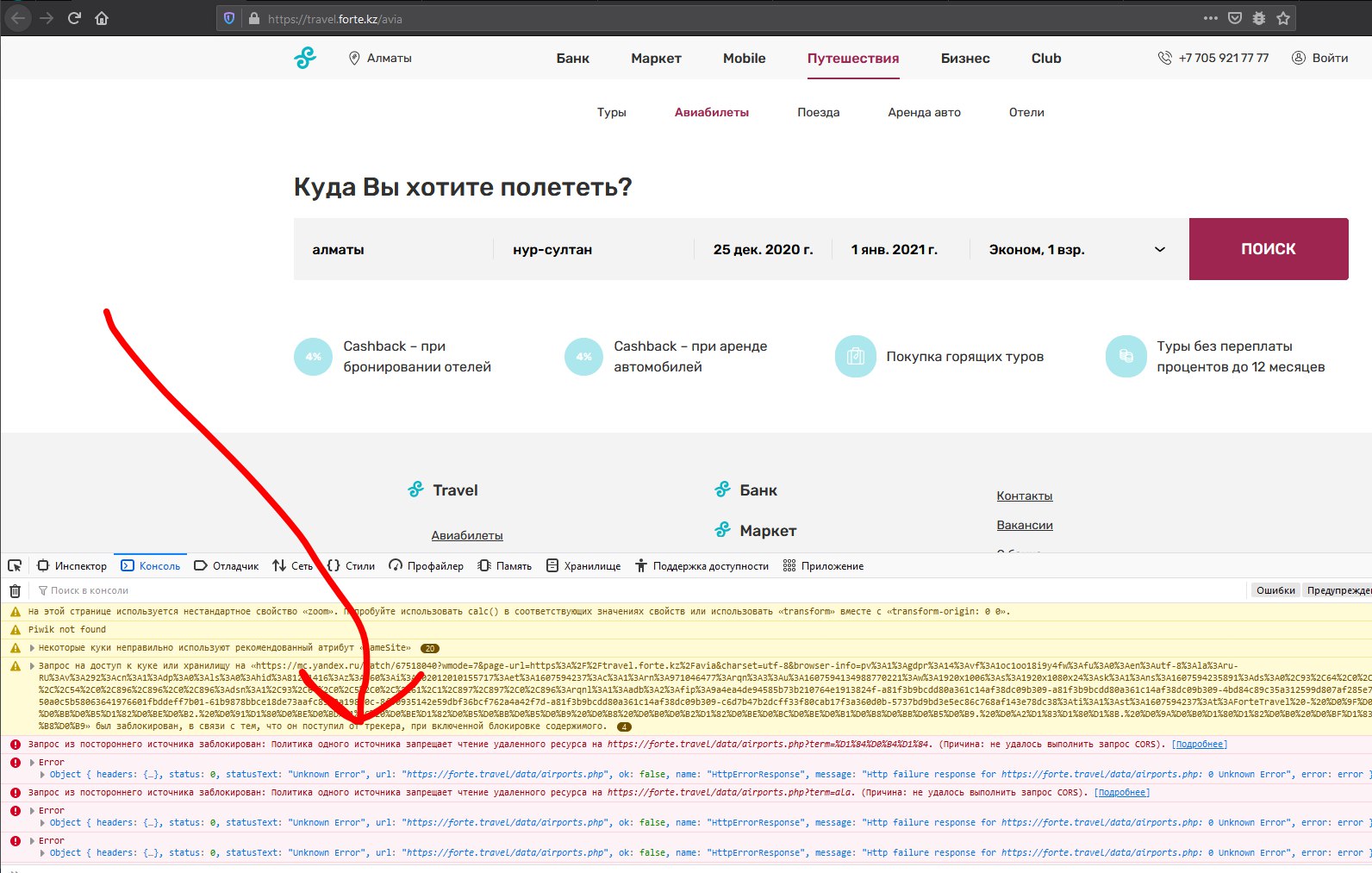This screenshot has width=1372, height=873.
Task: Open the Хранилище devtools panel
Action: [x=583, y=566]
